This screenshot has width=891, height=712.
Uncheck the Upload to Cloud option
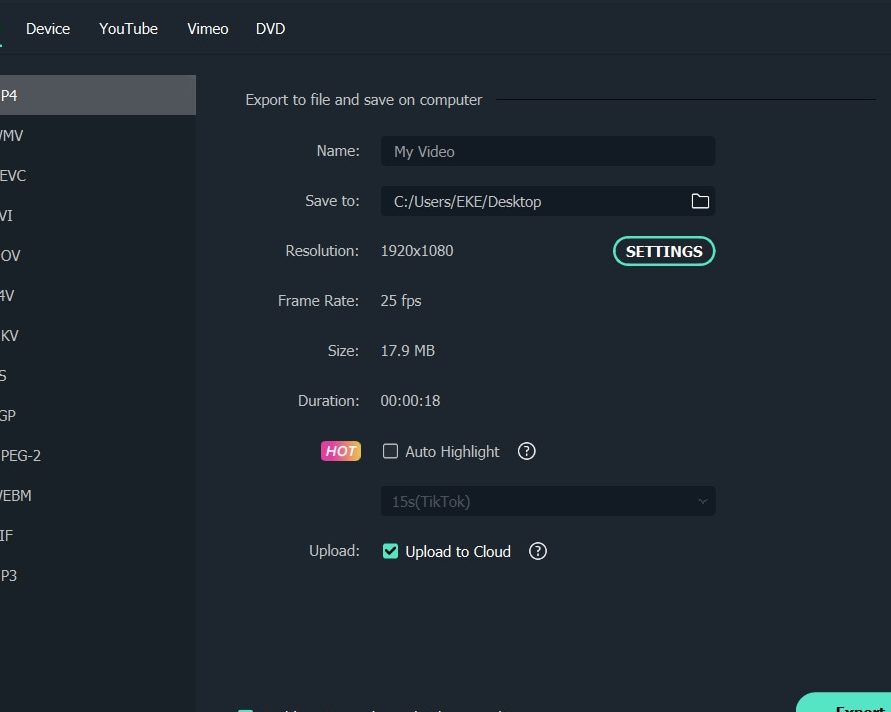[x=389, y=551]
